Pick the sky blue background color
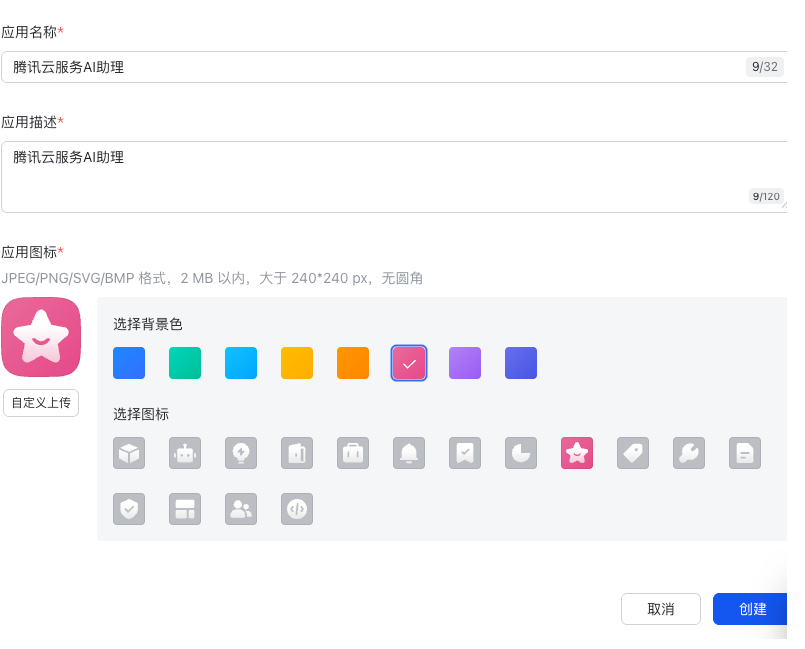The image size is (805, 649). point(241,363)
